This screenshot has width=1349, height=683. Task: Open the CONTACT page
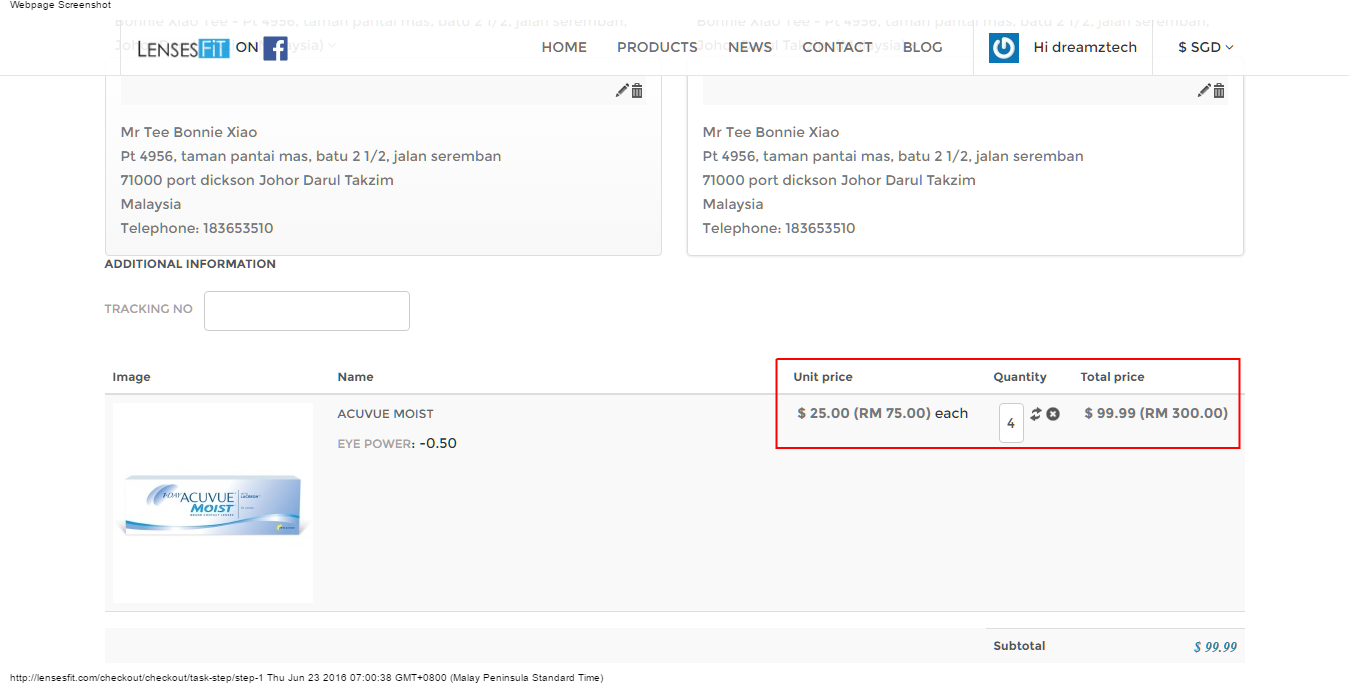[837, 47]
